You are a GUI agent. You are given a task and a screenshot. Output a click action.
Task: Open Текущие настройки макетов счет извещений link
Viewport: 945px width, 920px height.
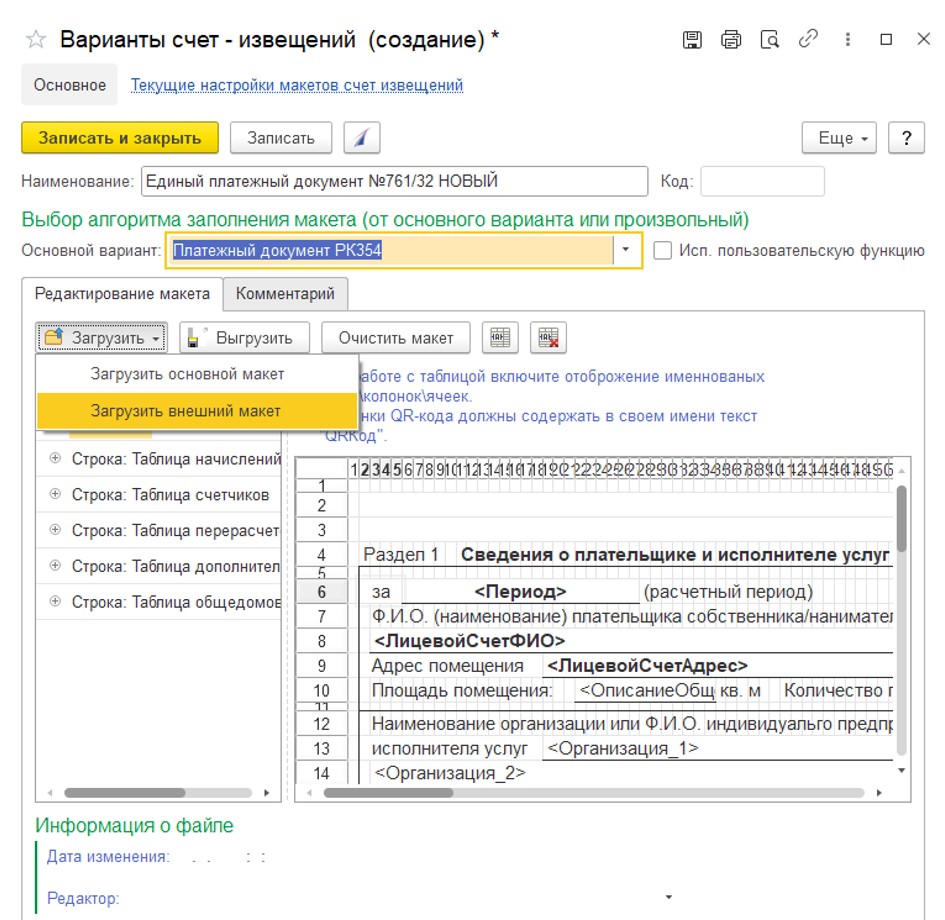click(297, 85)
